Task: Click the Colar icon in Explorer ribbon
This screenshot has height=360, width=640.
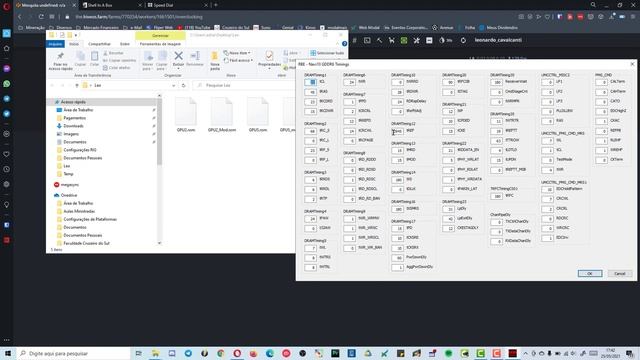Action: click(94, 56)
